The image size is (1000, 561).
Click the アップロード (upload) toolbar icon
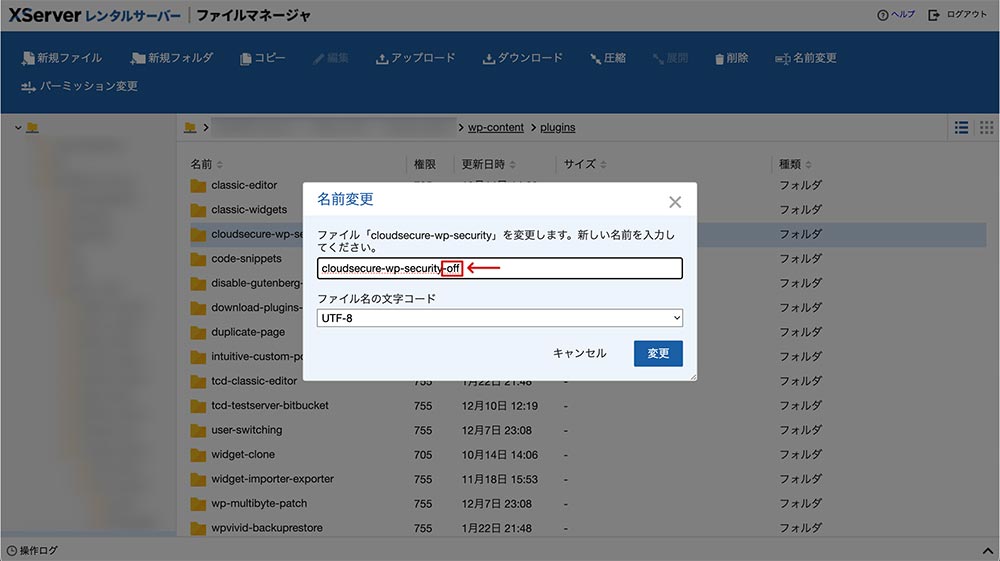[382, 59]
